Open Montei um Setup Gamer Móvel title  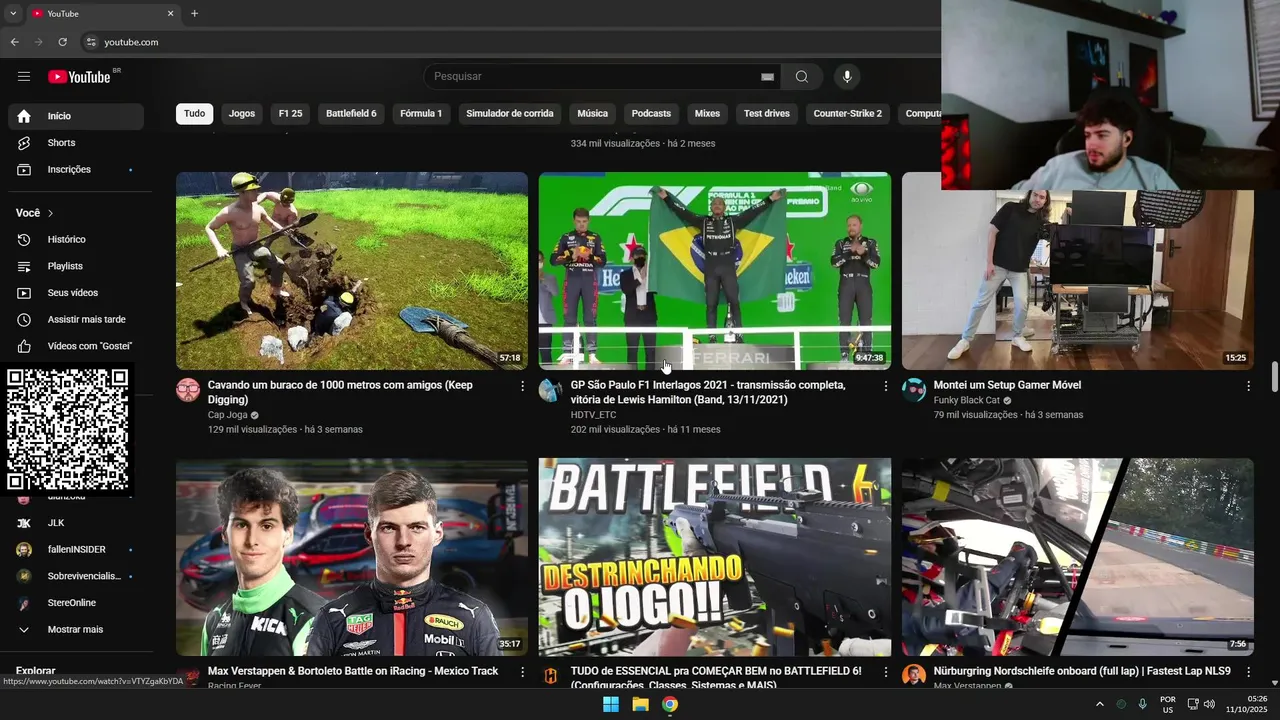pyautogui.click(x=1007, y=385)
